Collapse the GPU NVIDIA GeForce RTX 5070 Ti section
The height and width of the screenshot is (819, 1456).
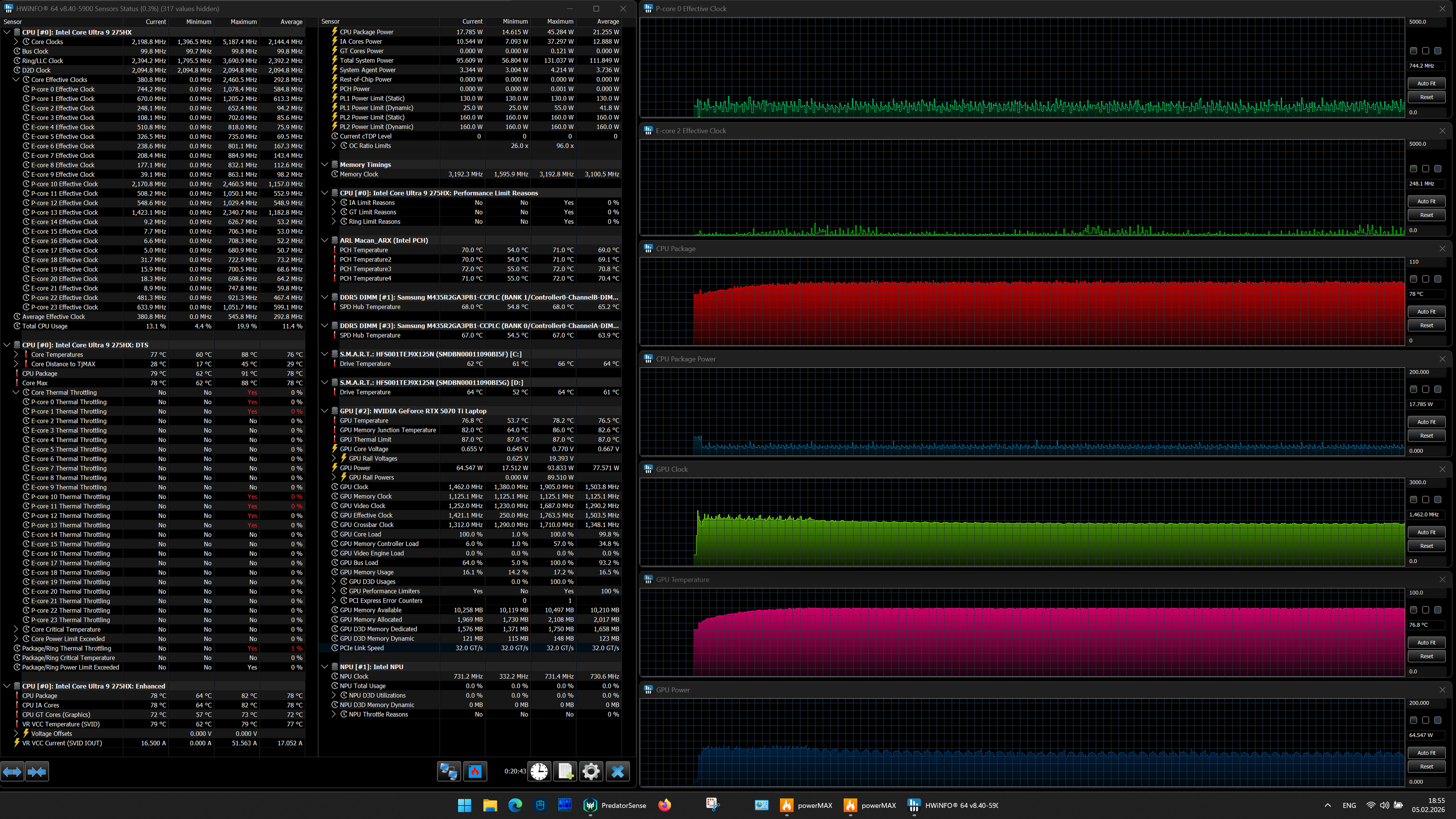point(324,411)
